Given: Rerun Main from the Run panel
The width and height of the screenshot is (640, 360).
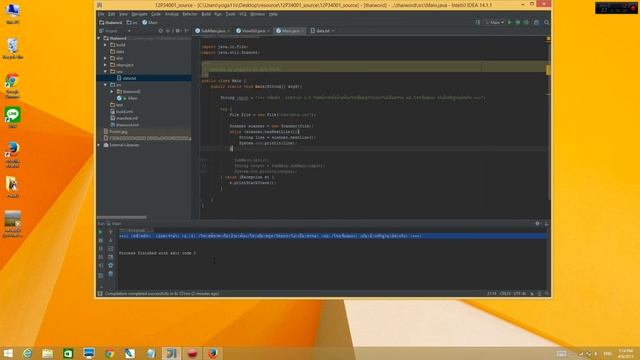Looking at the screenshot, I should (x=100, y=232).
